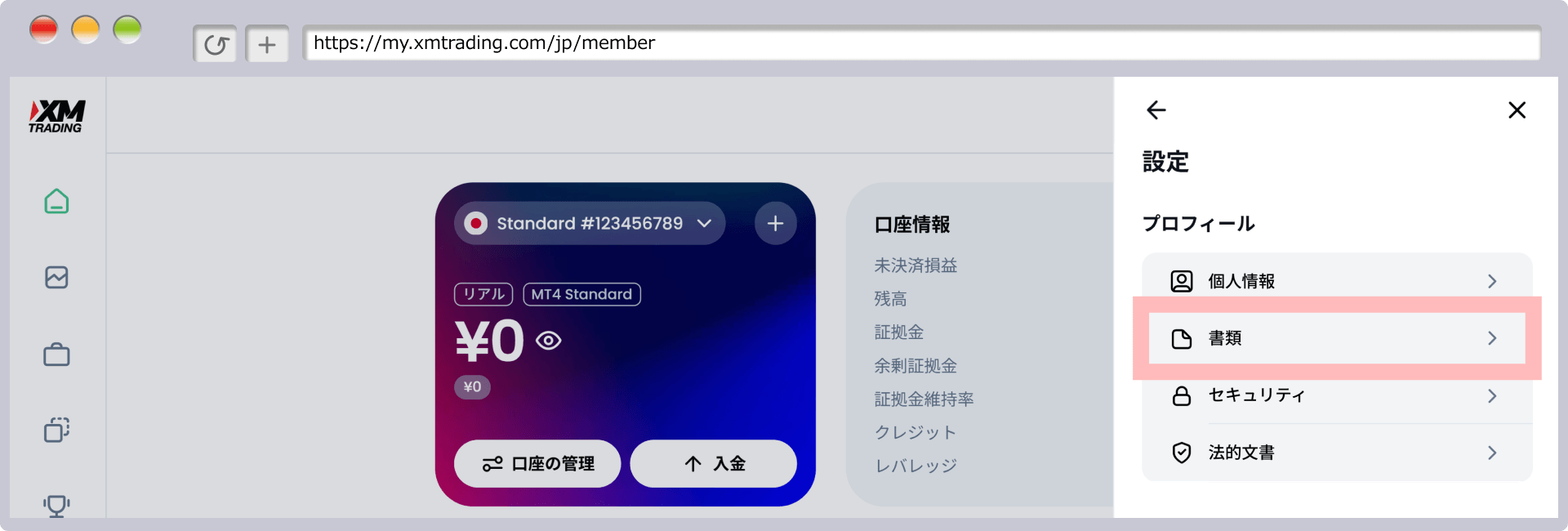This screenshot has width=1568, height=531.
Task: Open Standard #123456789 account dropdown
Action: [590, 223]
